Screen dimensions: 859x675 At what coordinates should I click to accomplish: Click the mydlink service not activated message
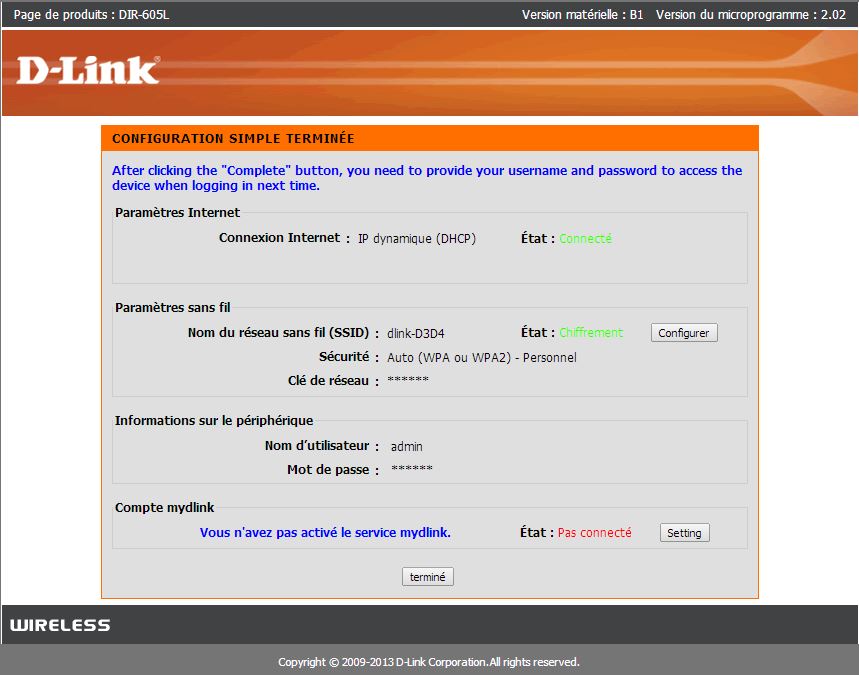[x=325, y=533]
